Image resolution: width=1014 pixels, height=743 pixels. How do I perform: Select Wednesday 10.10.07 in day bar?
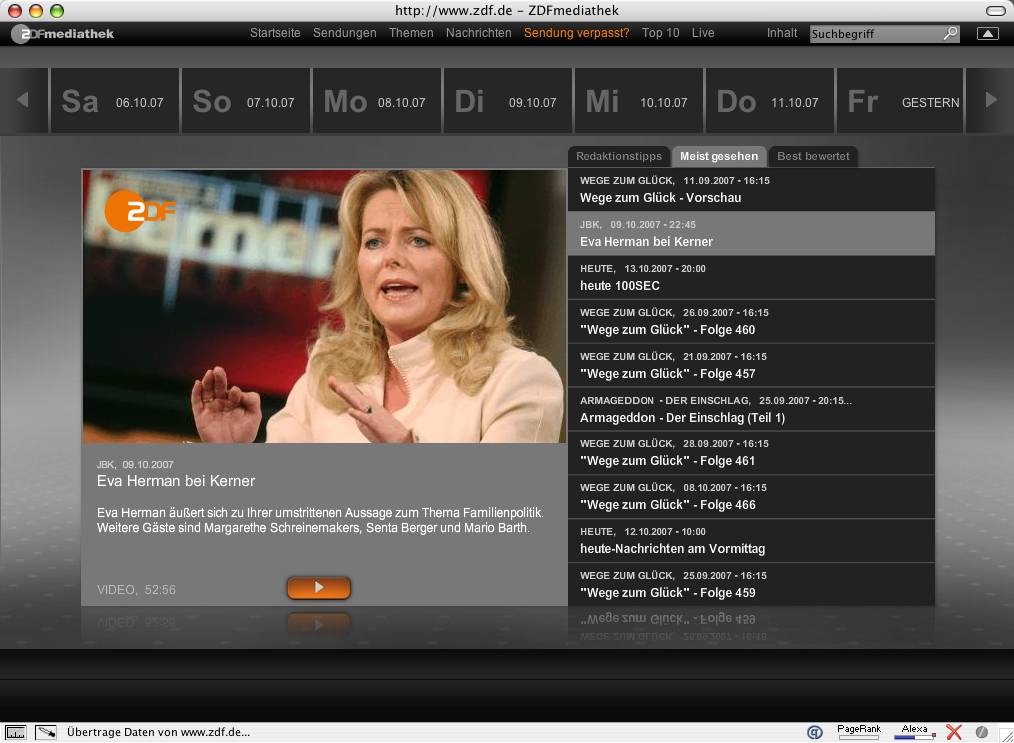pos(639,101)
